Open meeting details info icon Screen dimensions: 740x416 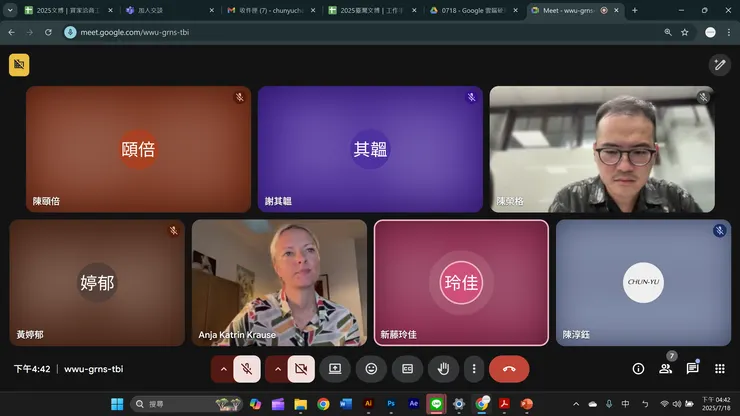pos(638,369)
